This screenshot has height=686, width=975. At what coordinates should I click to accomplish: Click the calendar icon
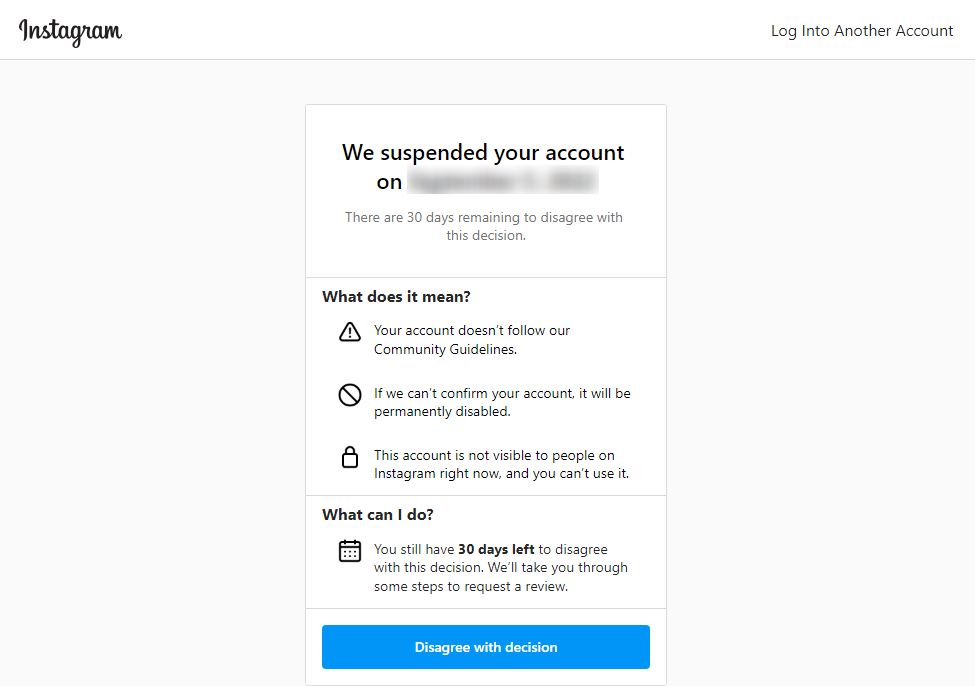point(349,550)
